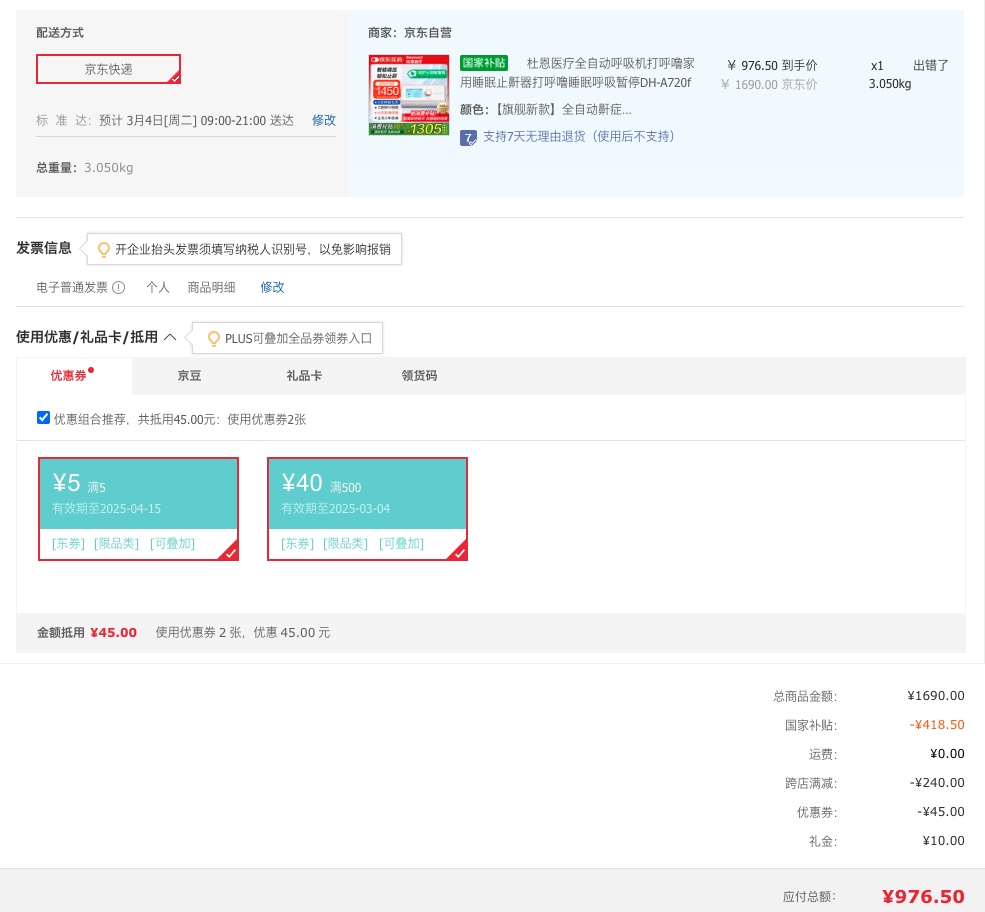Uncheck the 优惠组合推荐 checkbox
Viewport: 985px width, 912px height.
click(x=43, y=418)
